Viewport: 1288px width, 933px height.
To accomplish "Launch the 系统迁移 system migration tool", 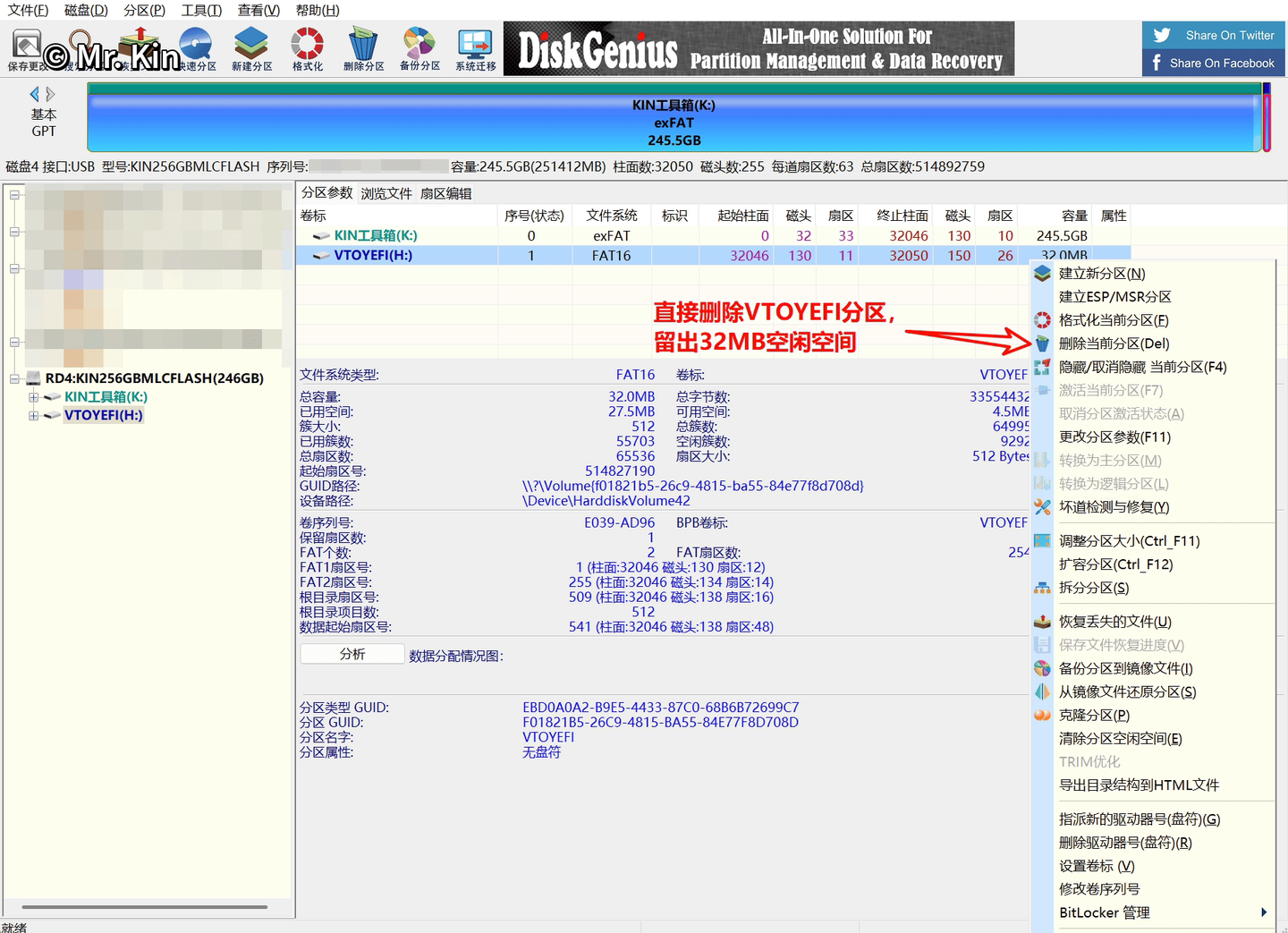I will pos(475,49).
